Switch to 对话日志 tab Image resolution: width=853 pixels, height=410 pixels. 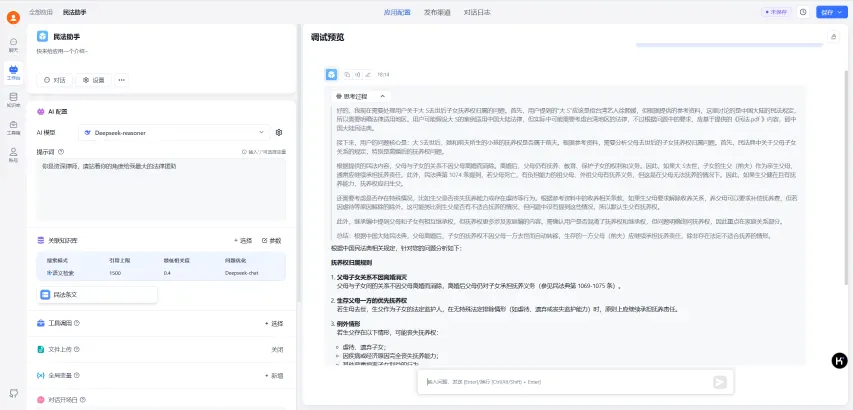(x=477, y=12)
